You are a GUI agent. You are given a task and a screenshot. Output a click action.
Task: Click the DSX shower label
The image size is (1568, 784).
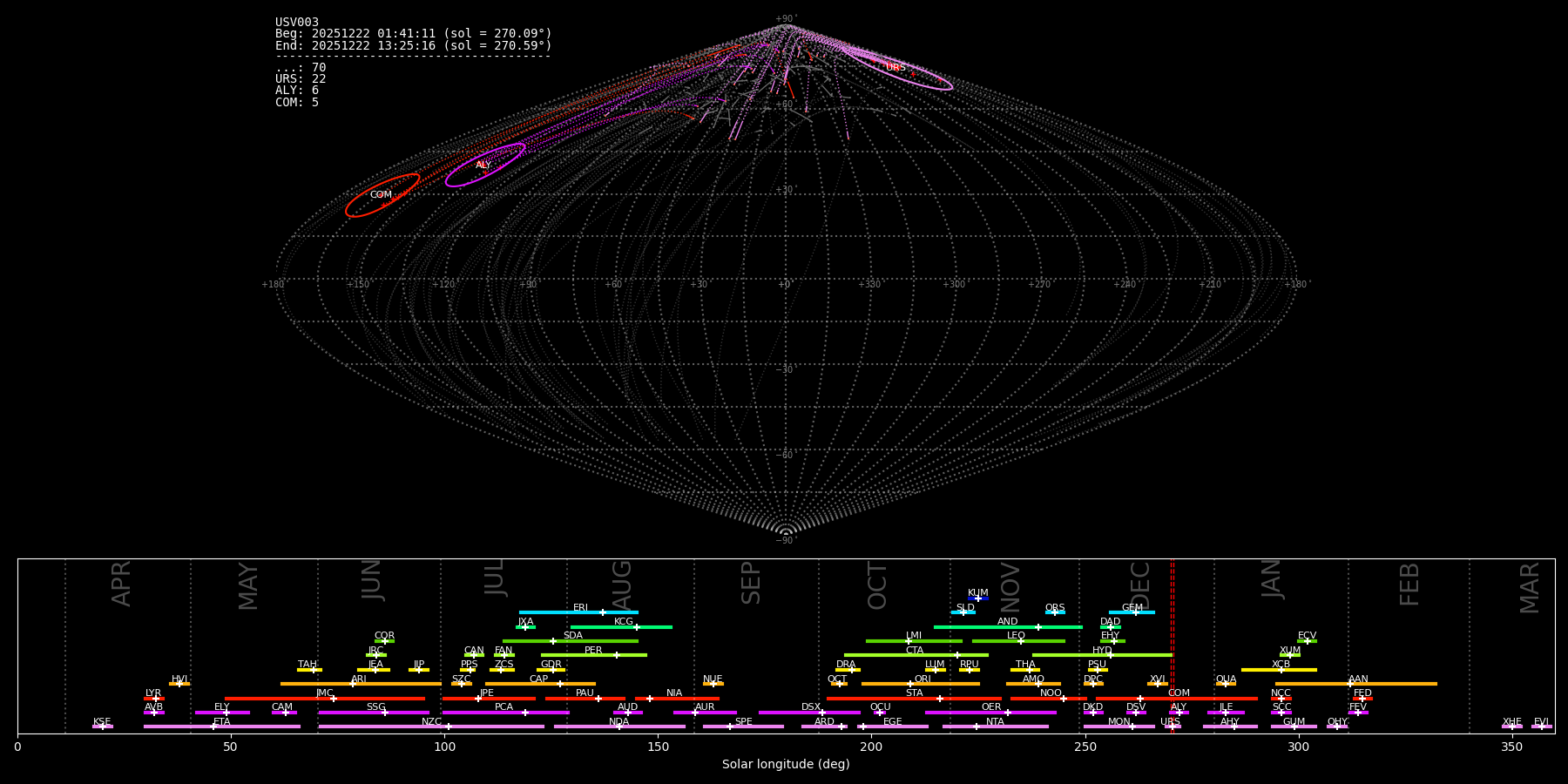811,707
